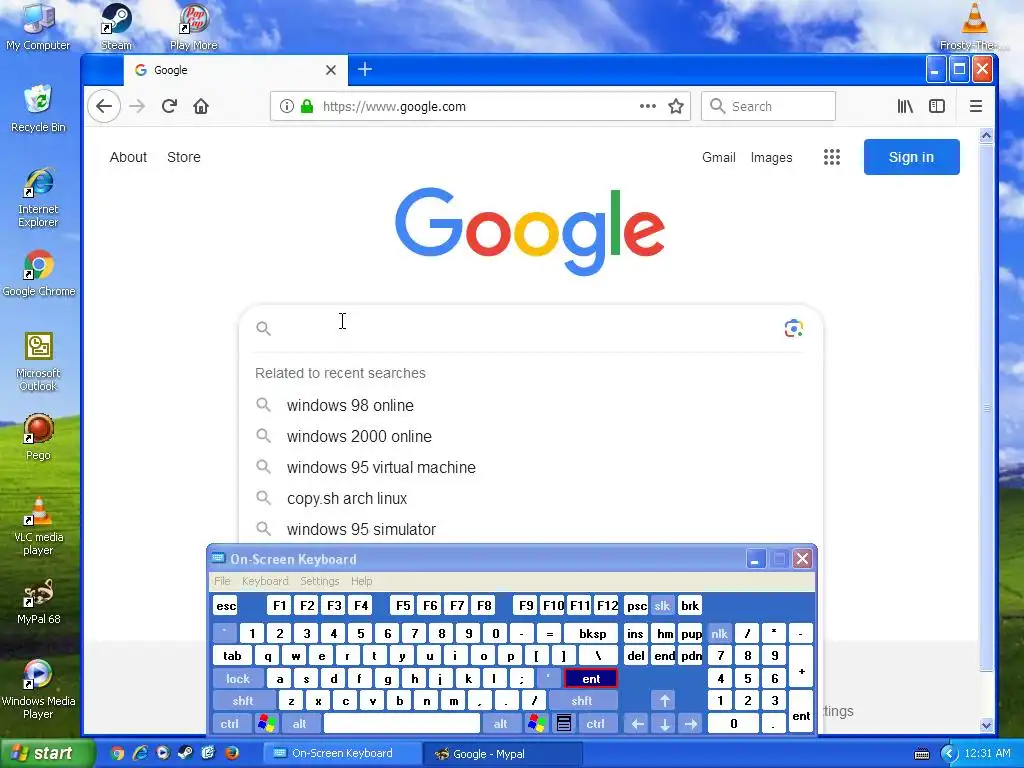Open the Images link

pyautogui.click(x=771, y=157)
